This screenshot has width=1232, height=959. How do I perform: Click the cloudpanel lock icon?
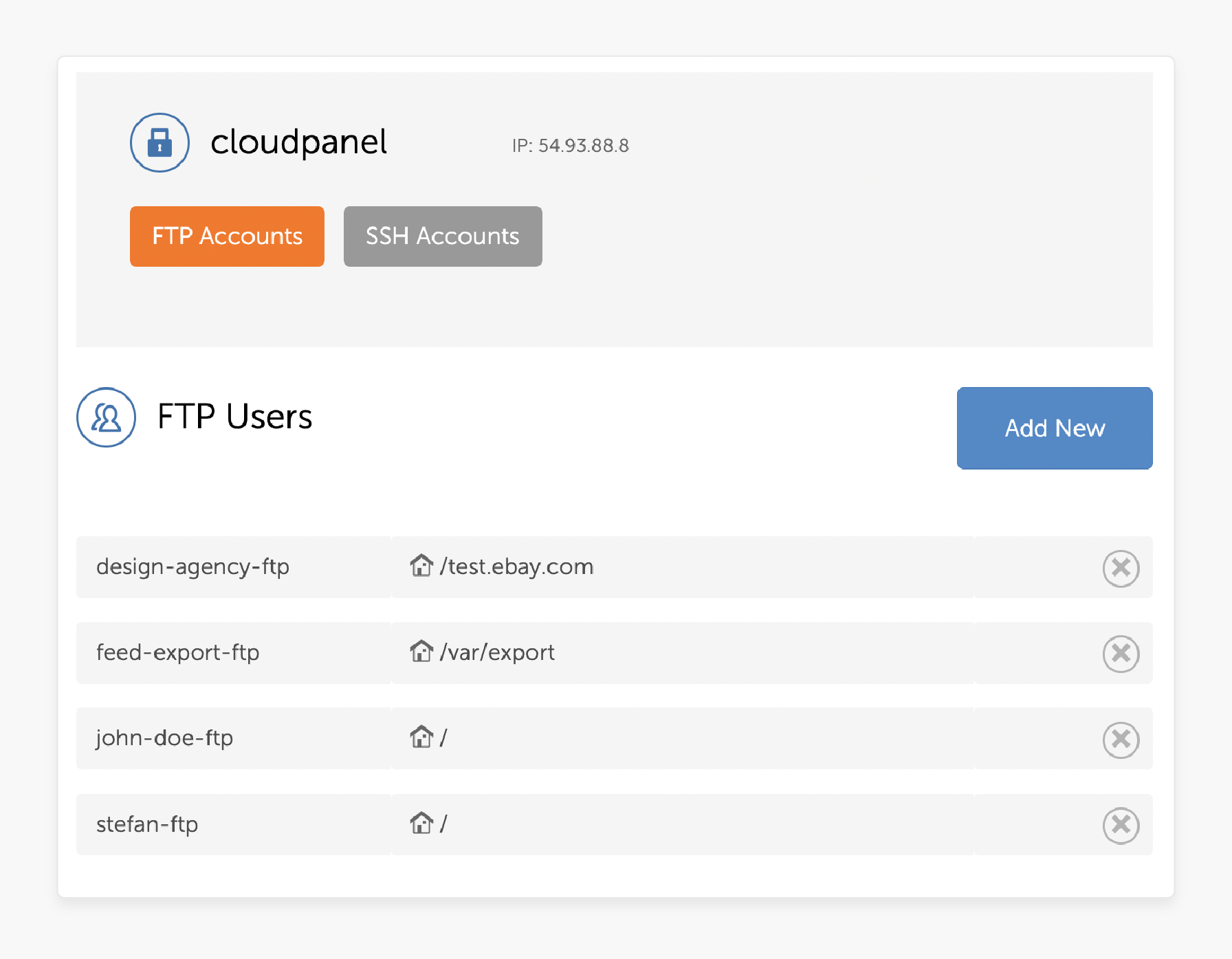159,142
